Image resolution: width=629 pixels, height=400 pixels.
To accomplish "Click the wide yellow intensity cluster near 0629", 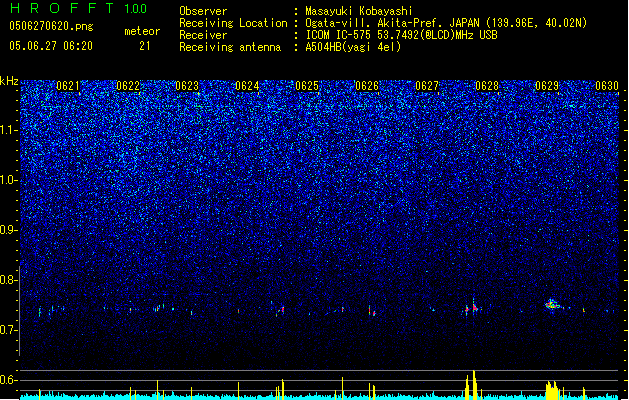I will [x=552, y=390].
